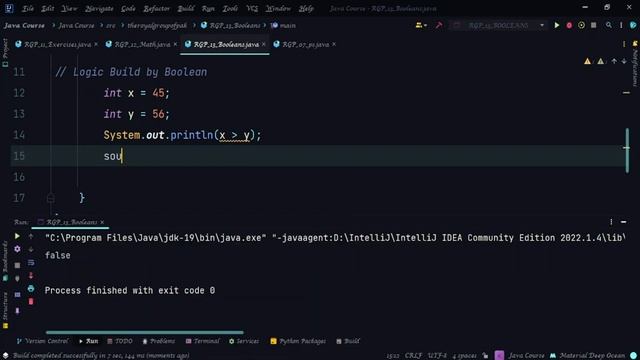Change CRLF line separator in status bar
This screenshot has height=360, width=640.
pyautogui.click(x=413, y=356)
